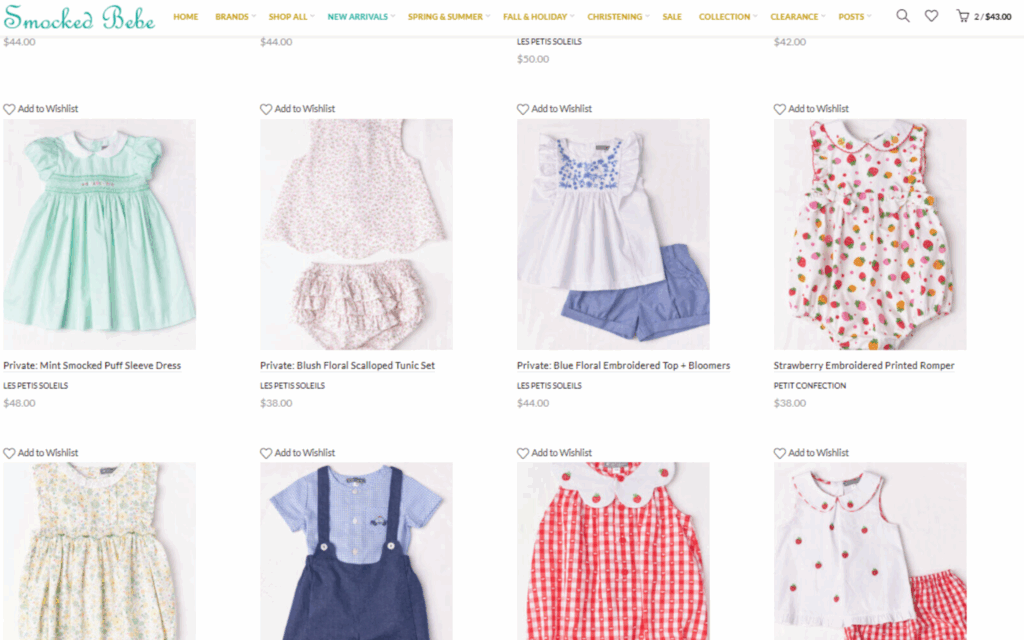Click the $44.00 price under Blue Floral Top
Screen dimensions: 1024x640
coord(533,404)
